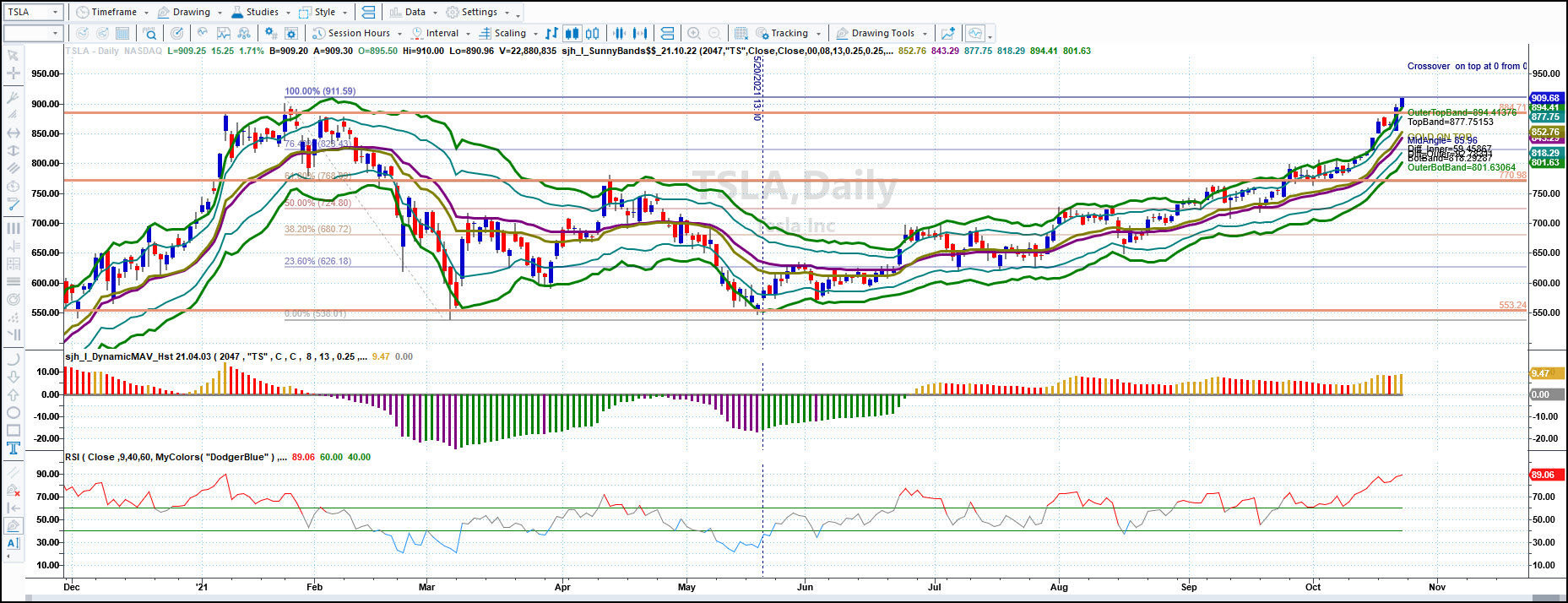Toggle the chat chart icon

click(975, 33)
